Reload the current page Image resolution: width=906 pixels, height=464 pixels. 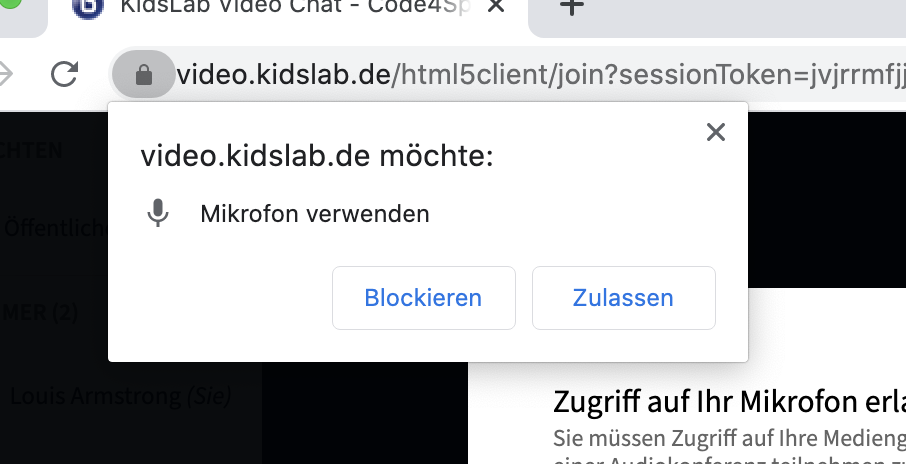pyautogui.click(x=65, y=73)
